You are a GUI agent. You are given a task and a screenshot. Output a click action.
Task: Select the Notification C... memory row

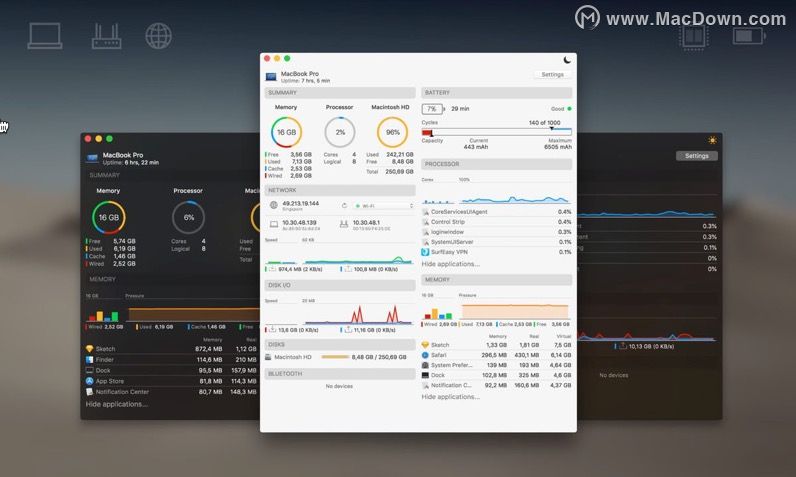[496, 385]
